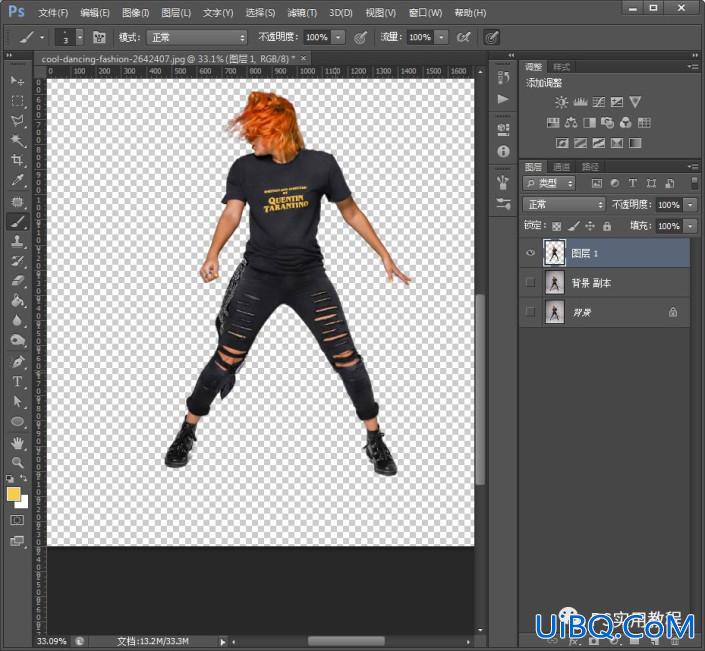Choose the Hand tool
Viewport: 705px width, 651px height.
(17, 443)
